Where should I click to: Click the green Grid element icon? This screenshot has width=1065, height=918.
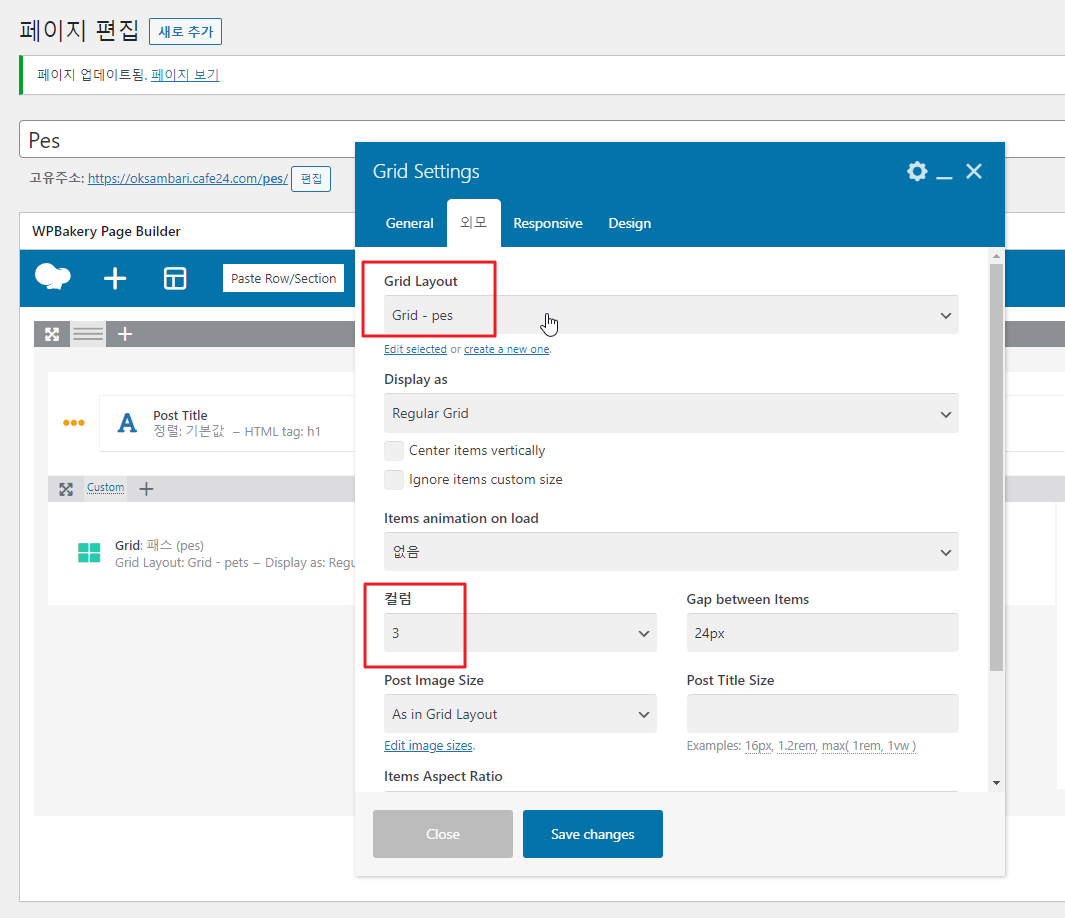click(89, 553)
